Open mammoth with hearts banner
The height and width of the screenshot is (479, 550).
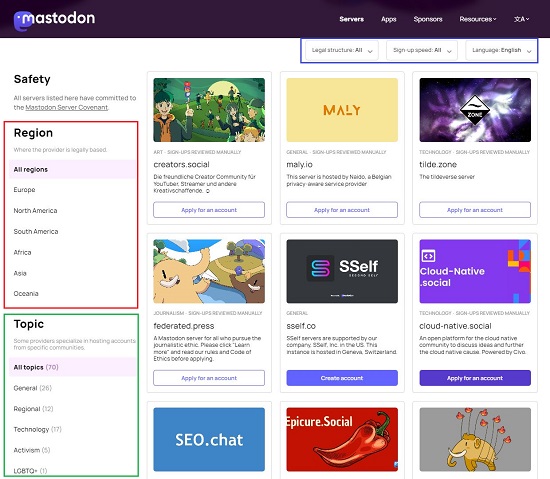[x=475, y=439]
